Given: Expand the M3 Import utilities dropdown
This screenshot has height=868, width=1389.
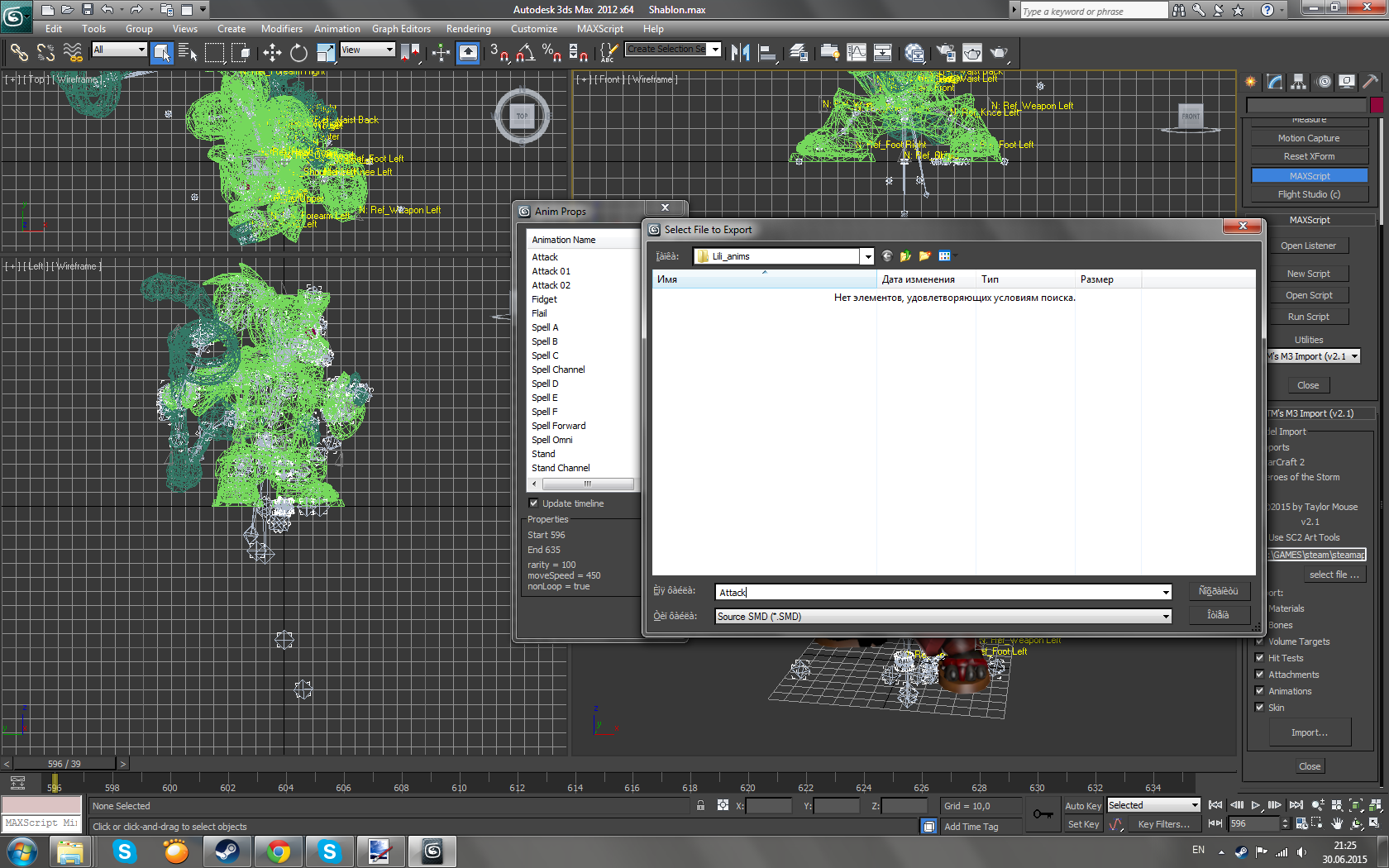Looking at the screenshot, I should [1354, 356].
